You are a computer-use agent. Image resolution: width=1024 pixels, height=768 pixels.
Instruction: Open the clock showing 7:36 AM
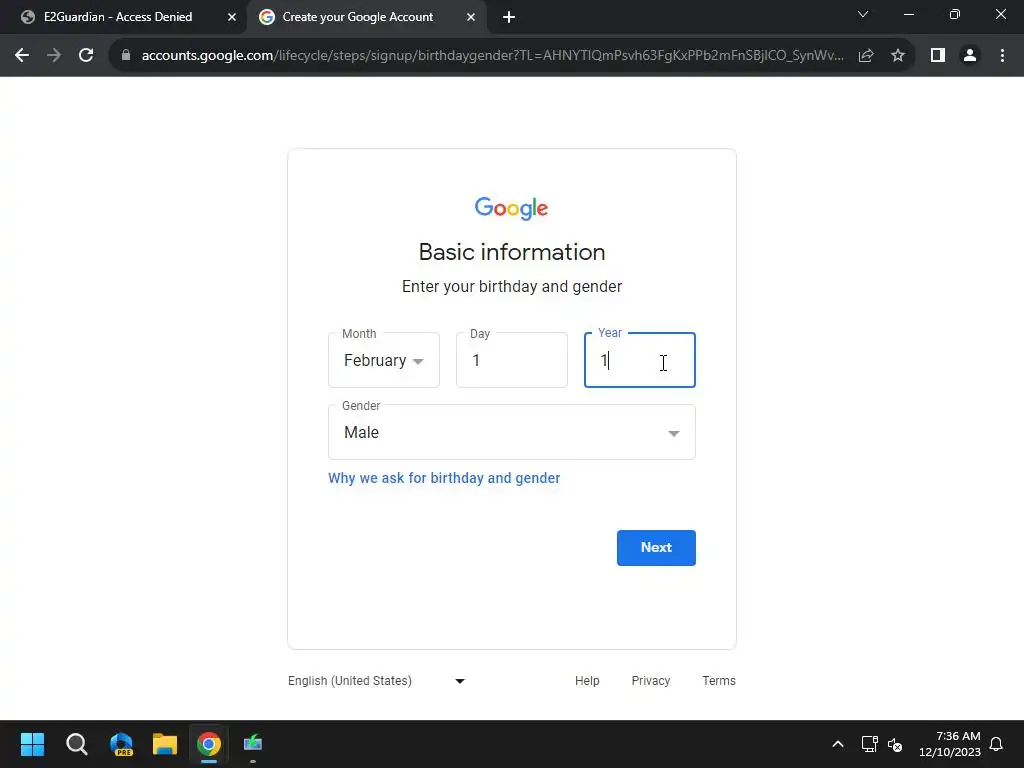pos(950,744)
